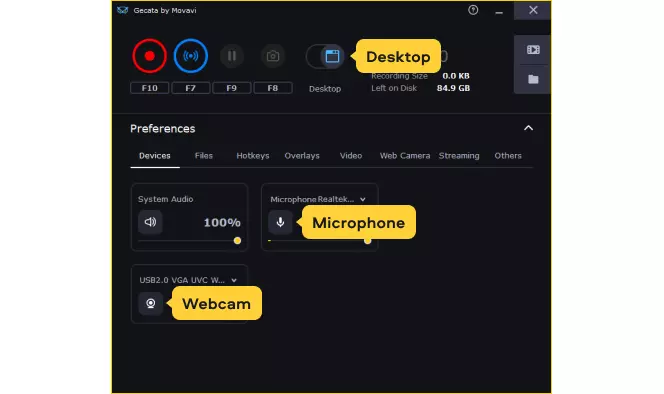This screenshot has width=664, height=394.
Task: Open the Microphone Realtek device dropdown
Action: click(318, 199)
